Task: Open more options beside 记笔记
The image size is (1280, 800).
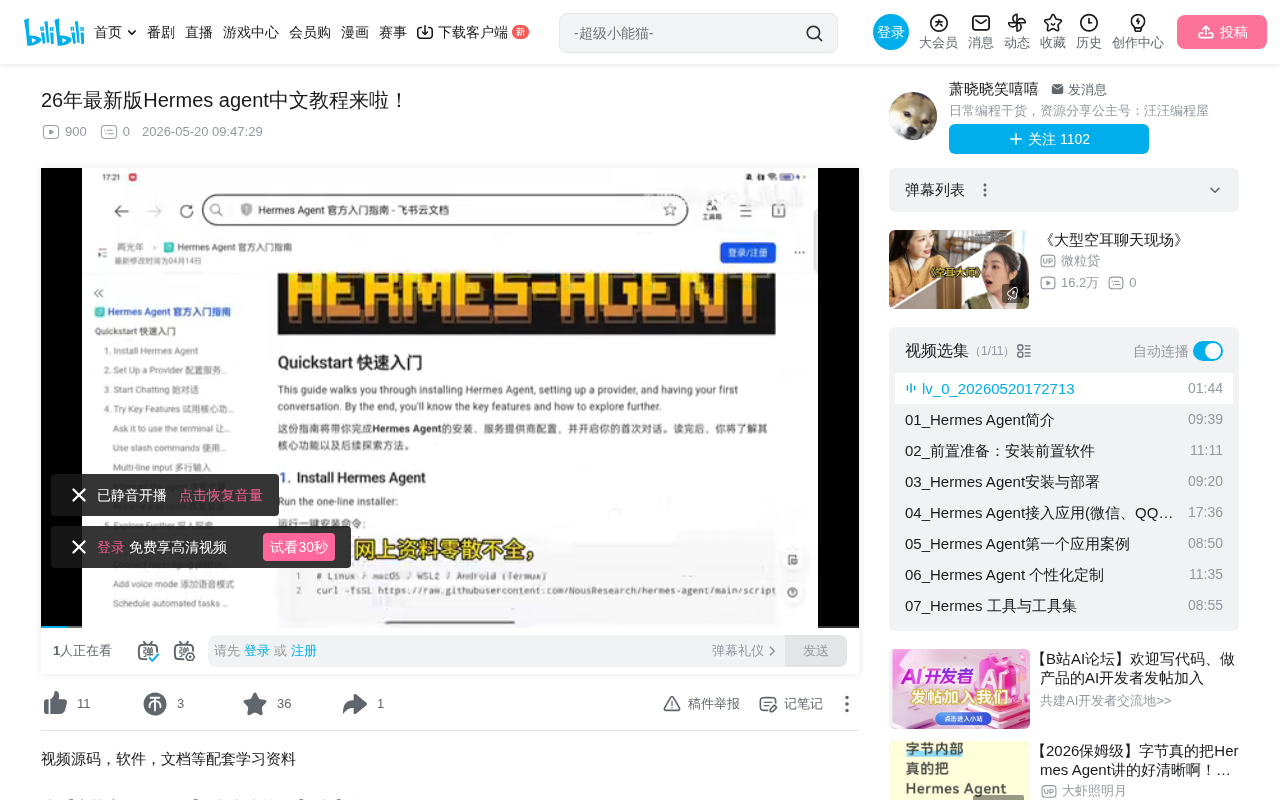Action: [x=846, y=704]
